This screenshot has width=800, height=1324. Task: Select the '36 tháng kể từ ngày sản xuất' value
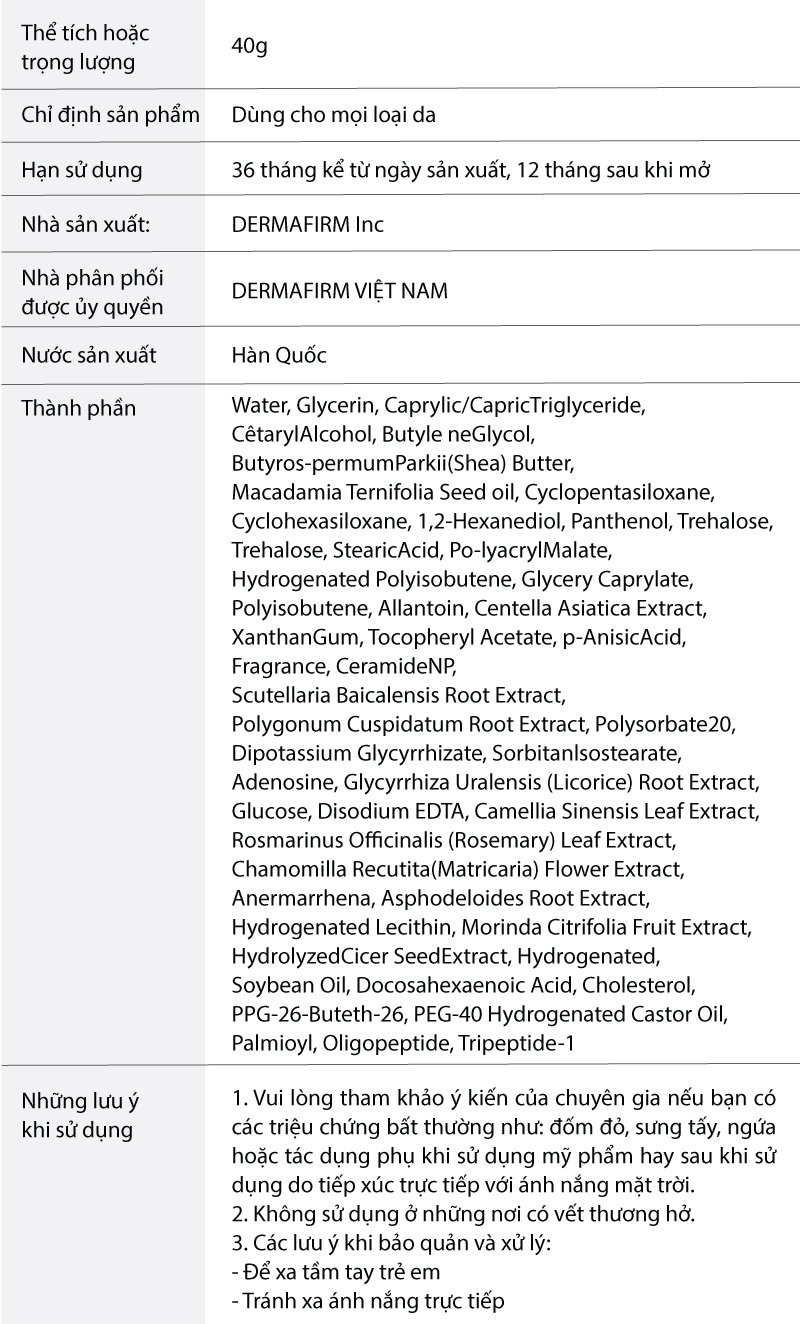[366, 170]
